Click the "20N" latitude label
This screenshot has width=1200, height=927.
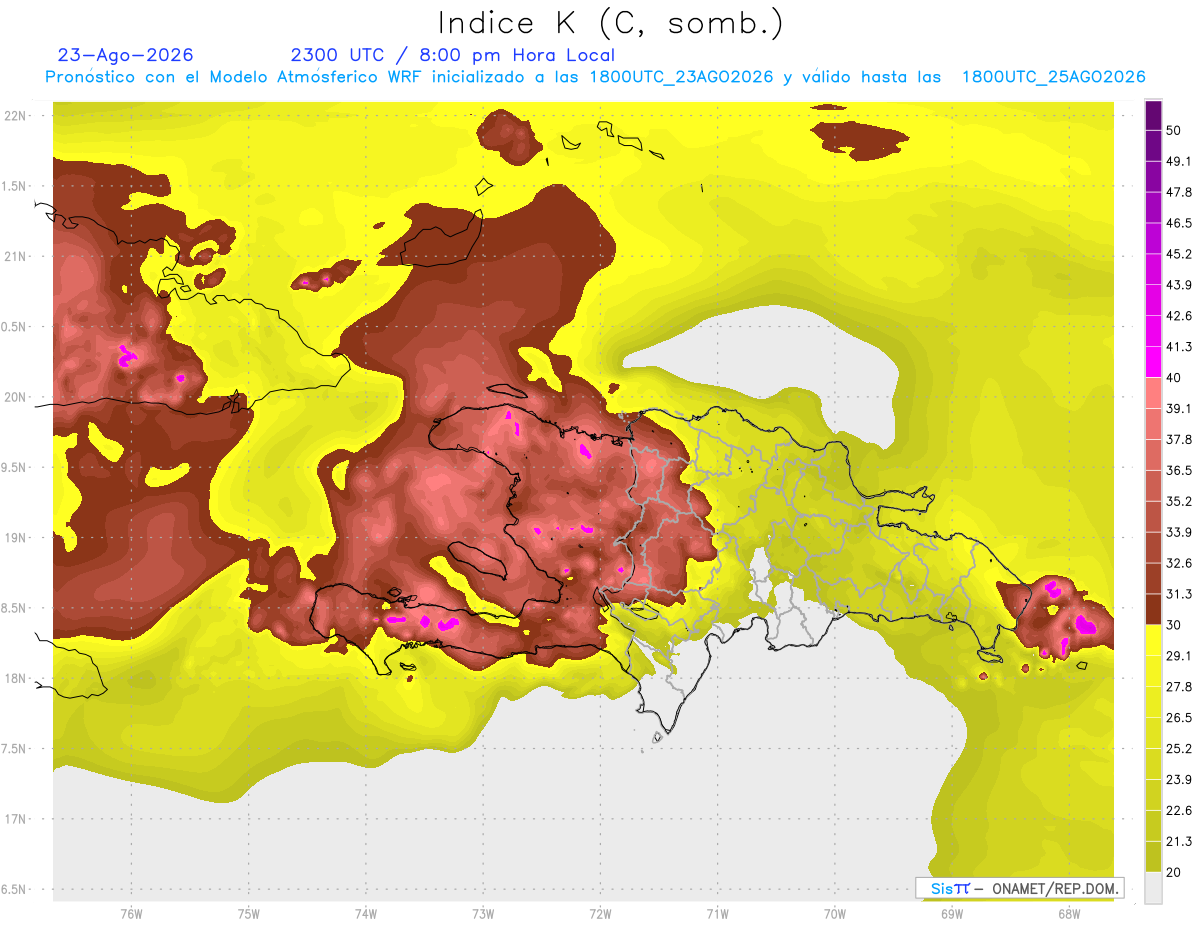pyautogui.click(x=16, y=397)
